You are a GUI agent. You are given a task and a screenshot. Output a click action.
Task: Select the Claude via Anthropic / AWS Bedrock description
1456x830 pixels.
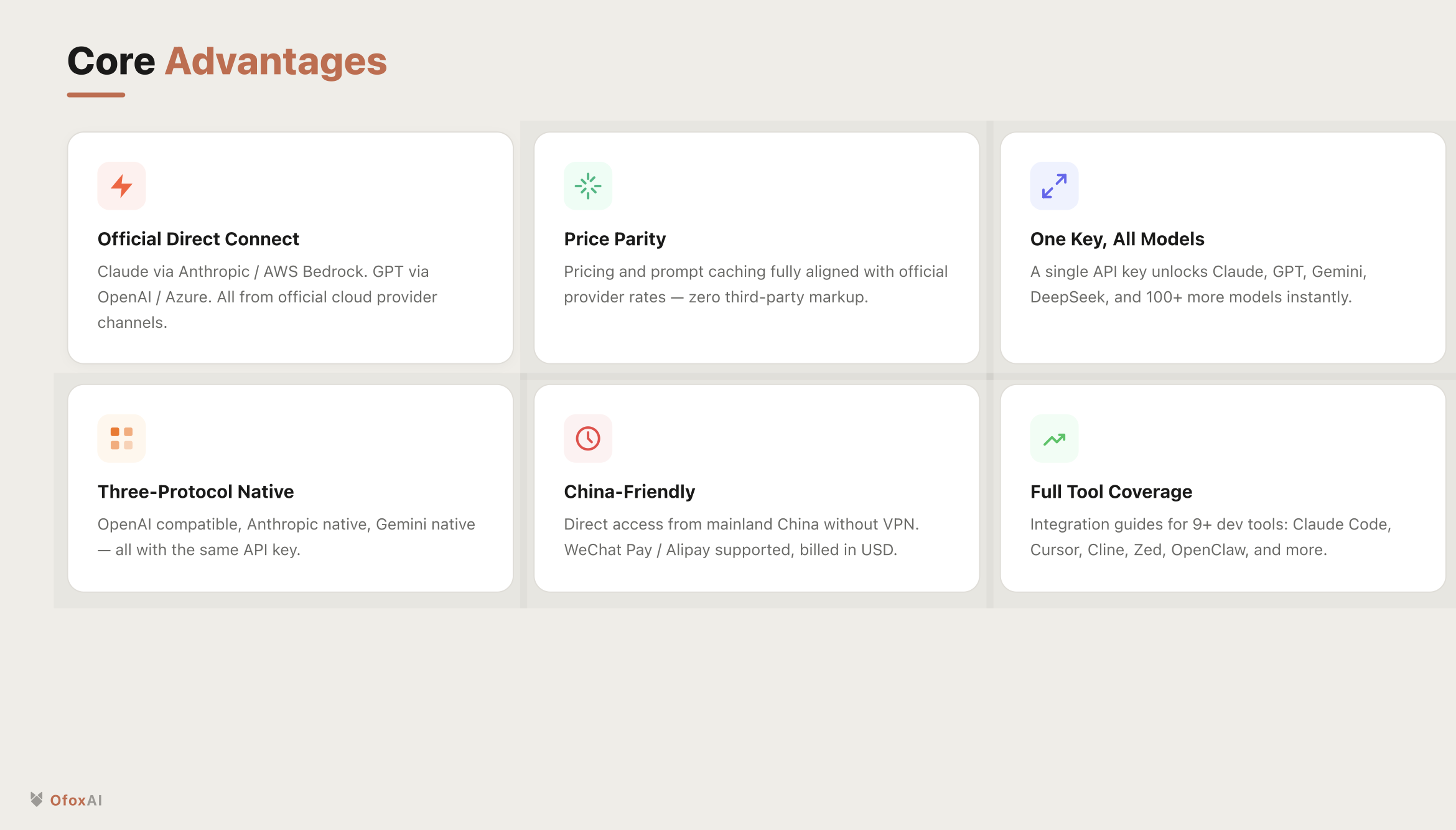267,297
